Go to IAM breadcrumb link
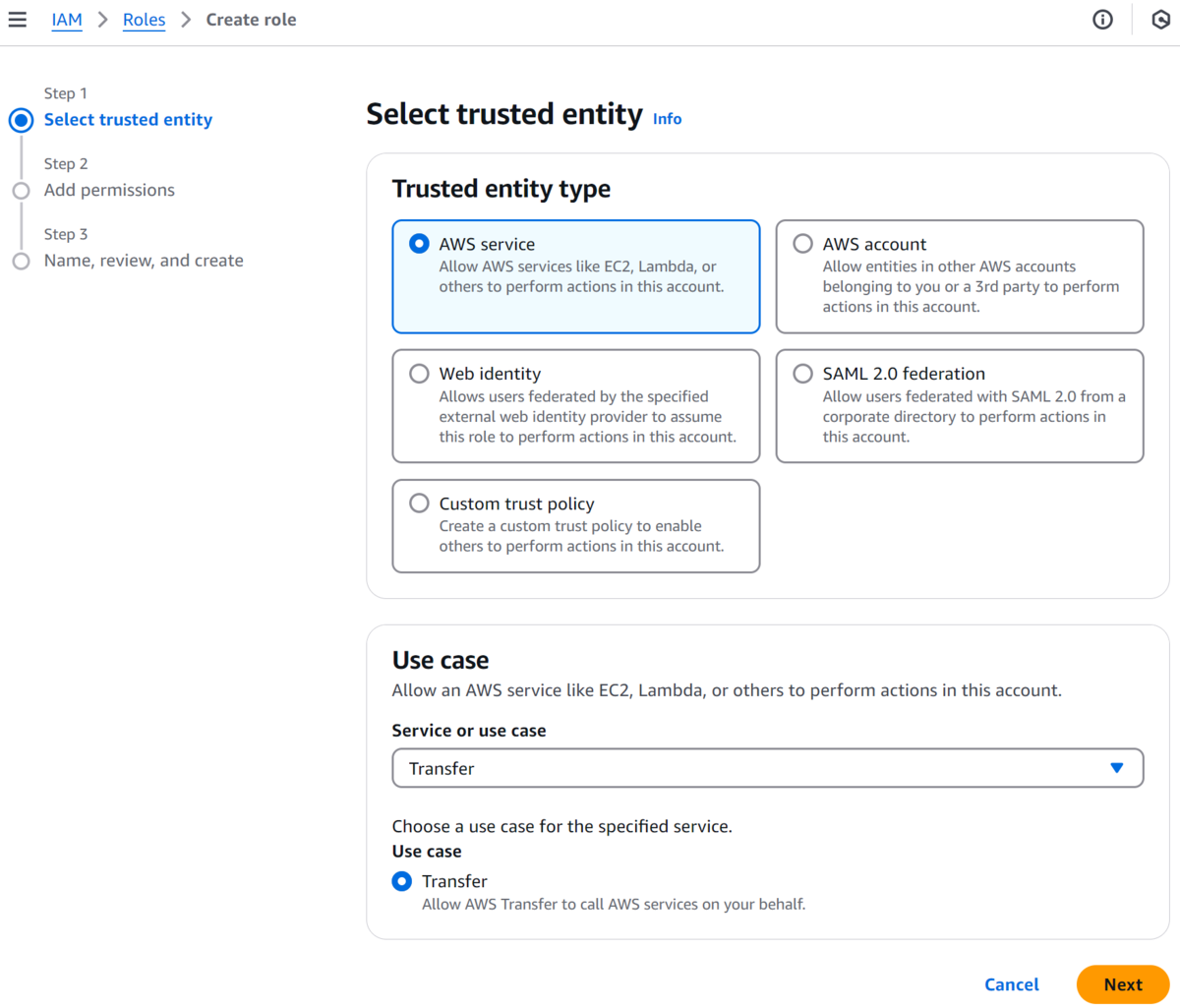1180x1008 pixels. point(67,20)
